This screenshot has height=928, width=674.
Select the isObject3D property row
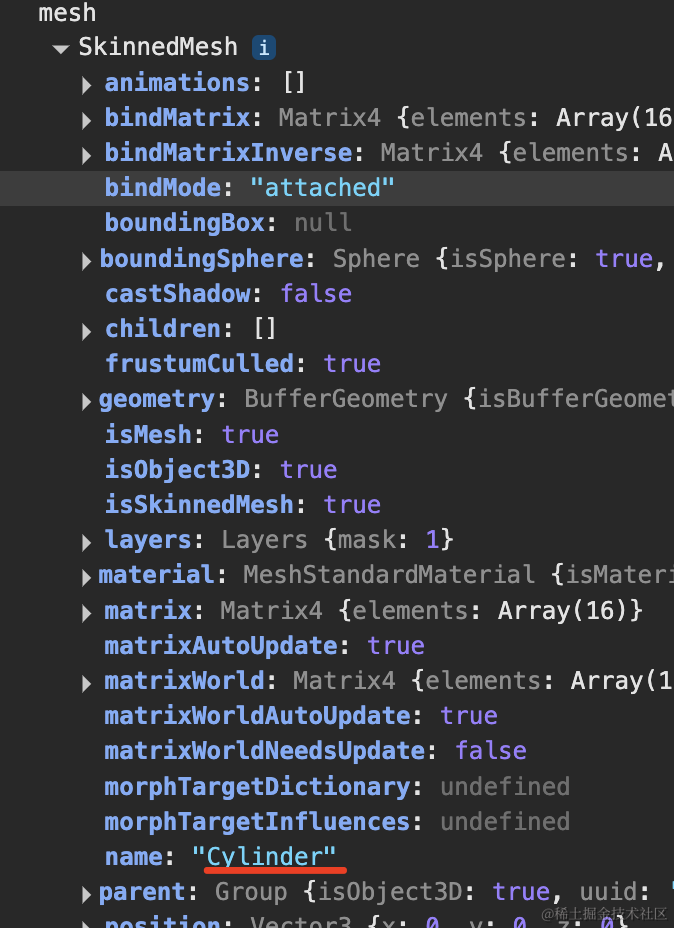221,469
